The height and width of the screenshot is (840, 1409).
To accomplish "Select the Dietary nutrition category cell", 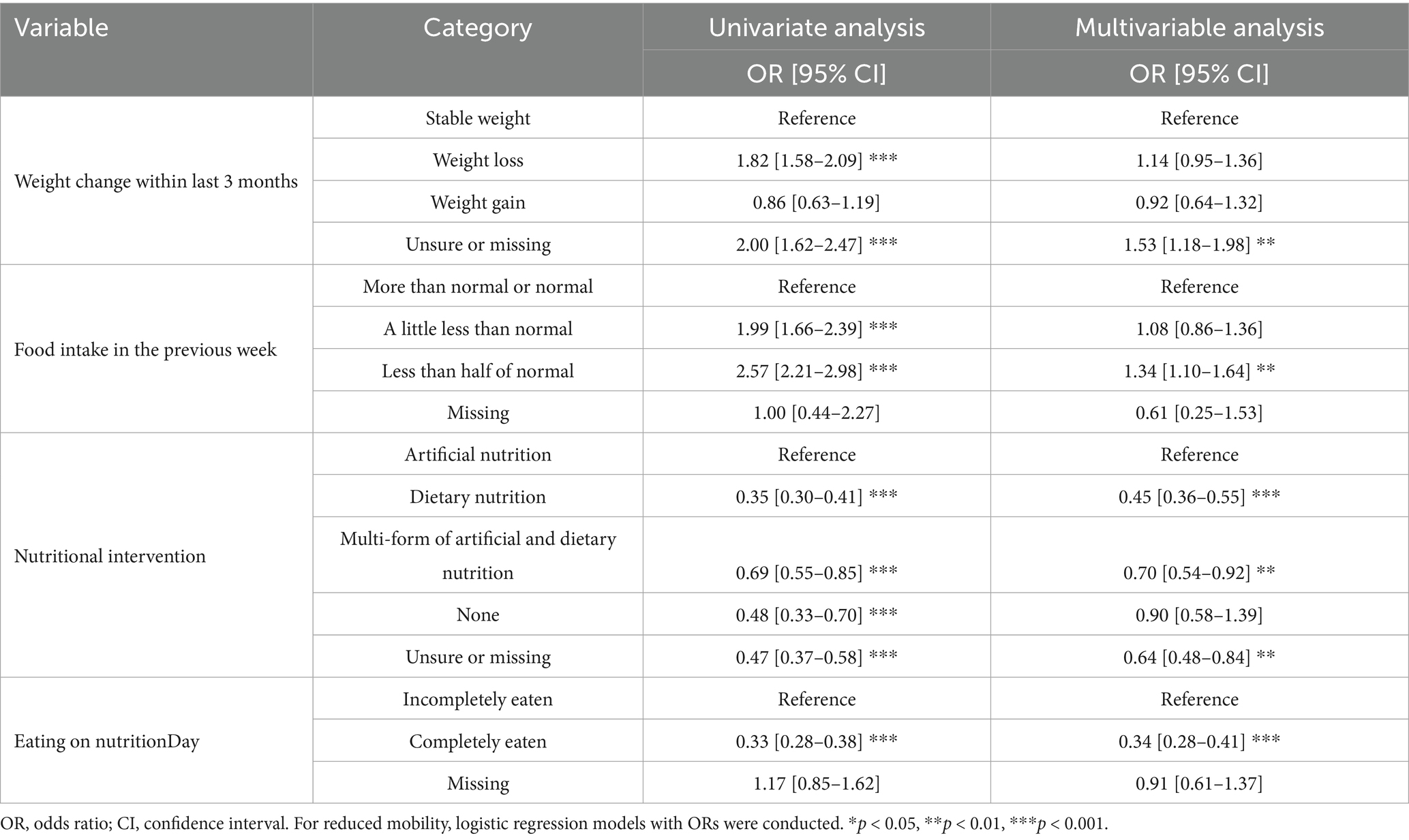I will point(478,497).
